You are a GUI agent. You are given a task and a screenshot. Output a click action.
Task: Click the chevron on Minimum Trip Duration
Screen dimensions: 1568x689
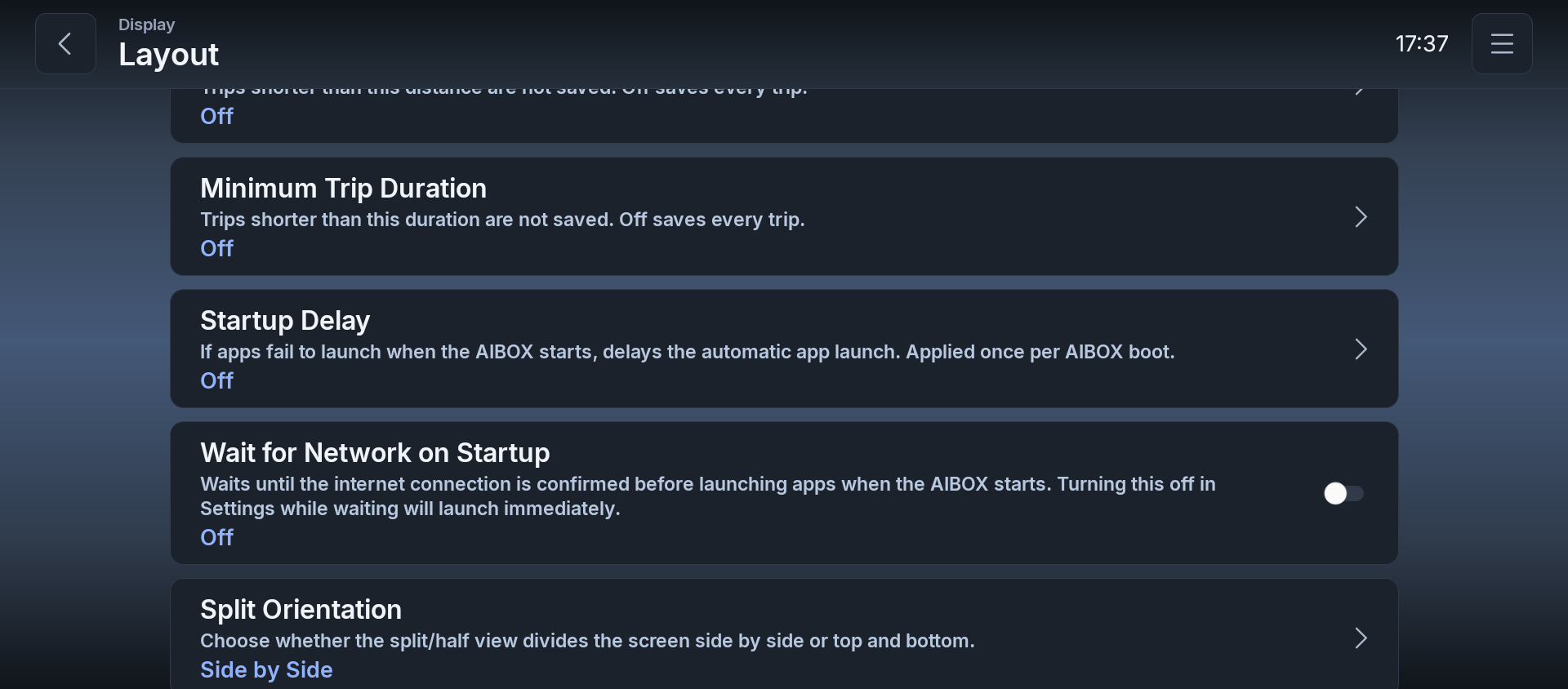(1361, 217)
